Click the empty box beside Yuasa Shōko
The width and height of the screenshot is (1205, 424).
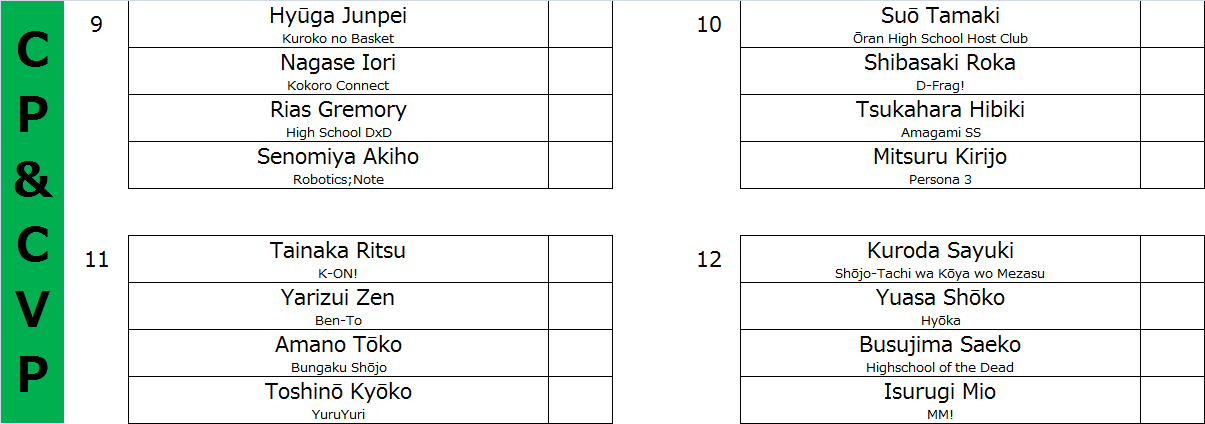click(x=1172, y=306)
